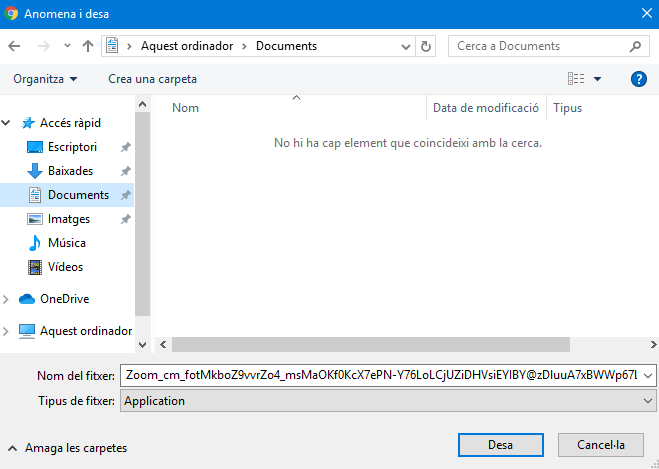This screenshot has width=659, height=469.
Task: Click the view layout icon
Action: click(576, 79)
